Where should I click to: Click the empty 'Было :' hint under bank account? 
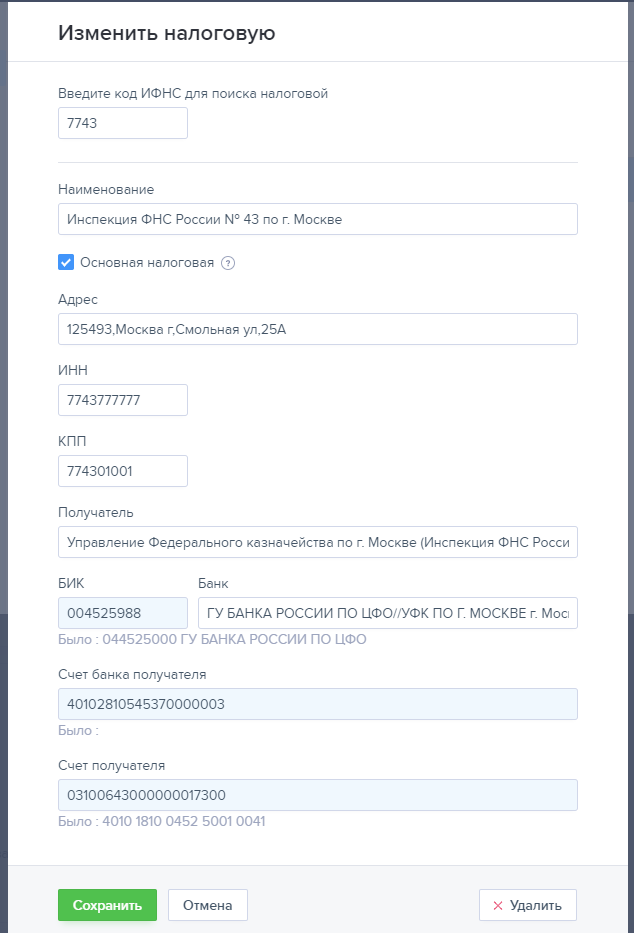coord(79,731)
